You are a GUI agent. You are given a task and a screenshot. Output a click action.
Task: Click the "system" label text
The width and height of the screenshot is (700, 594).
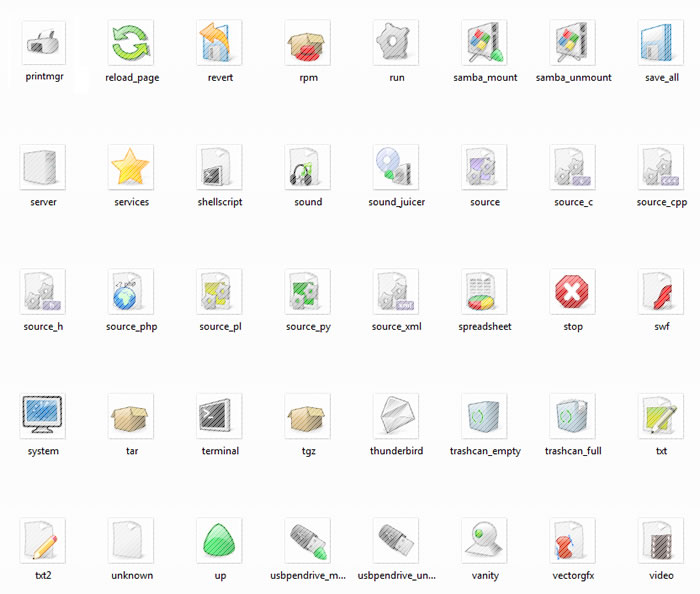click(43, 452)
